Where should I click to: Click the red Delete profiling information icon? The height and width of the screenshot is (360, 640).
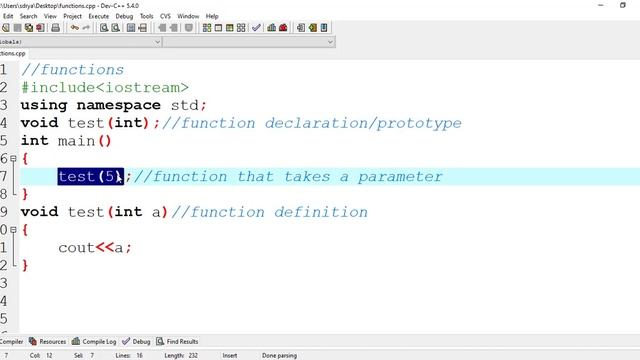click(283, 28)
